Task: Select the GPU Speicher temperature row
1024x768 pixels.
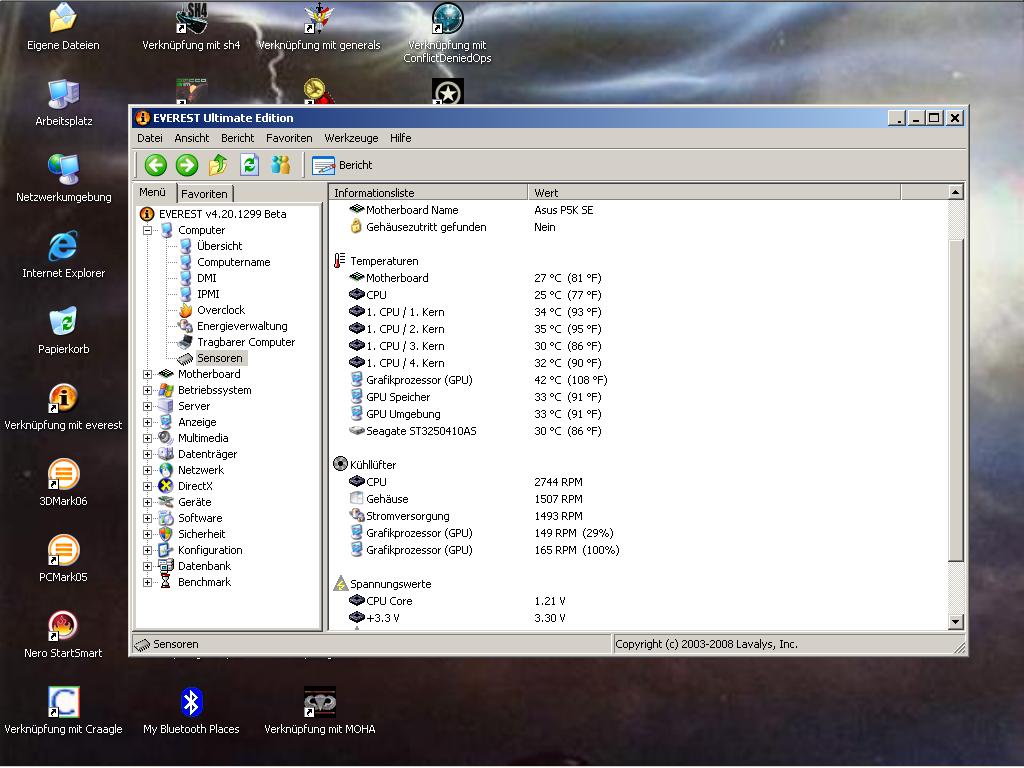Action: [x=638, y=397]
